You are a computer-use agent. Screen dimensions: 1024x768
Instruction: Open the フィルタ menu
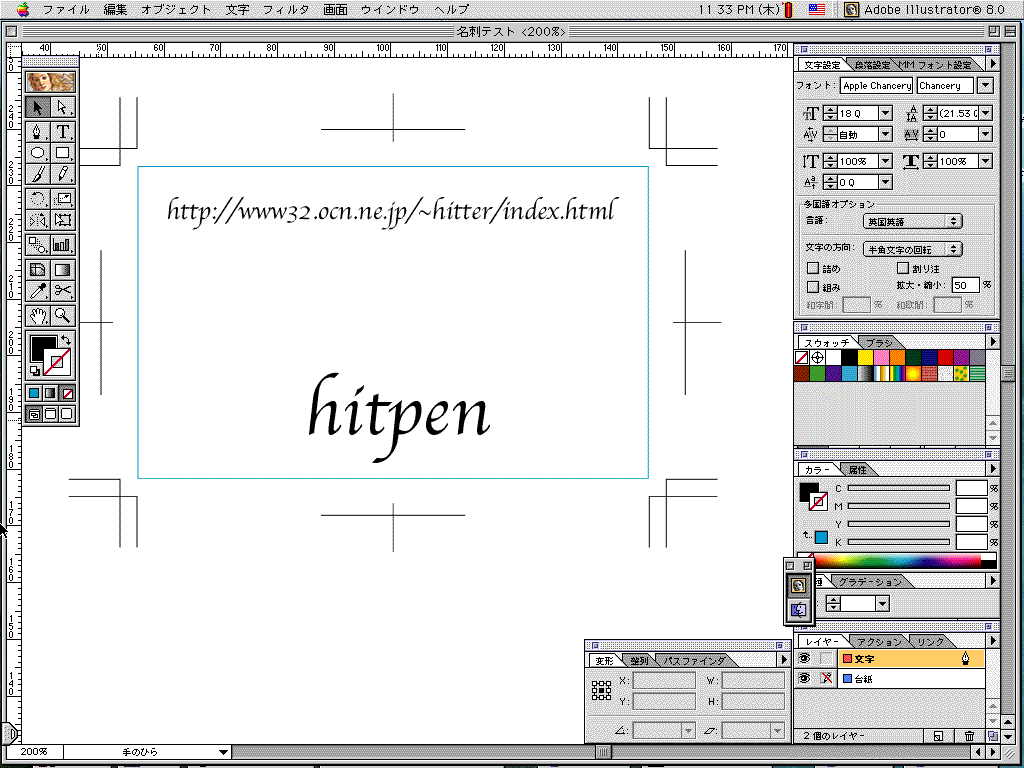tap(286, 9)
